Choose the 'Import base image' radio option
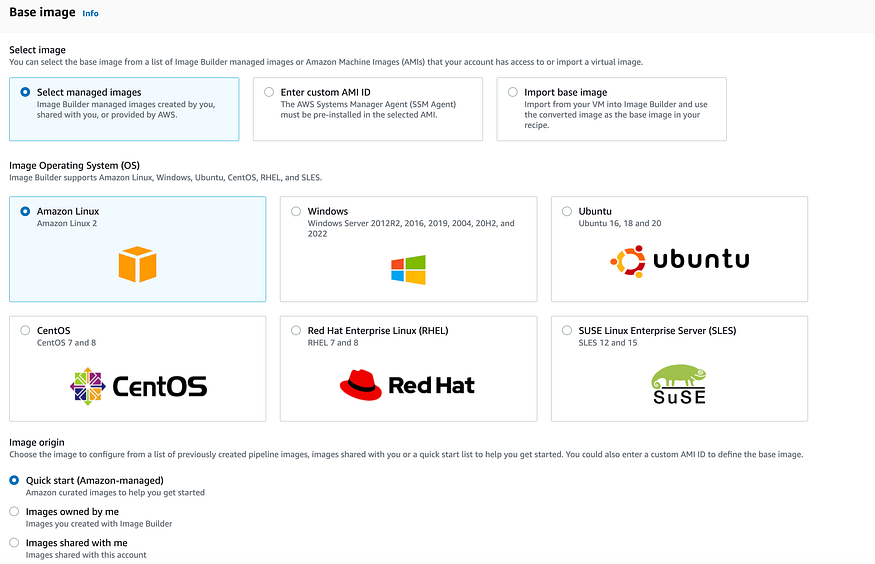The image size is (875, 564). point(512,92)
